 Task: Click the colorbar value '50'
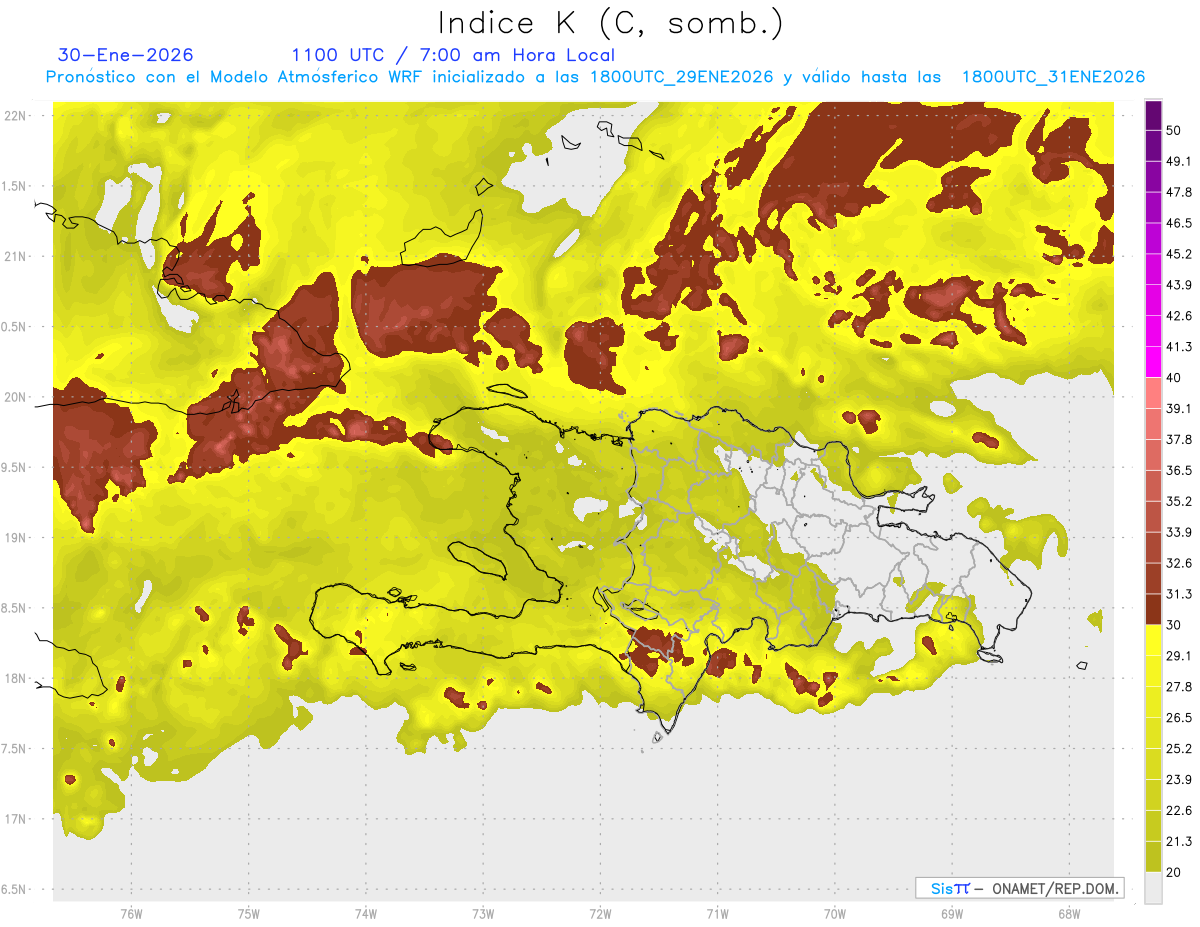[1174, 130]
